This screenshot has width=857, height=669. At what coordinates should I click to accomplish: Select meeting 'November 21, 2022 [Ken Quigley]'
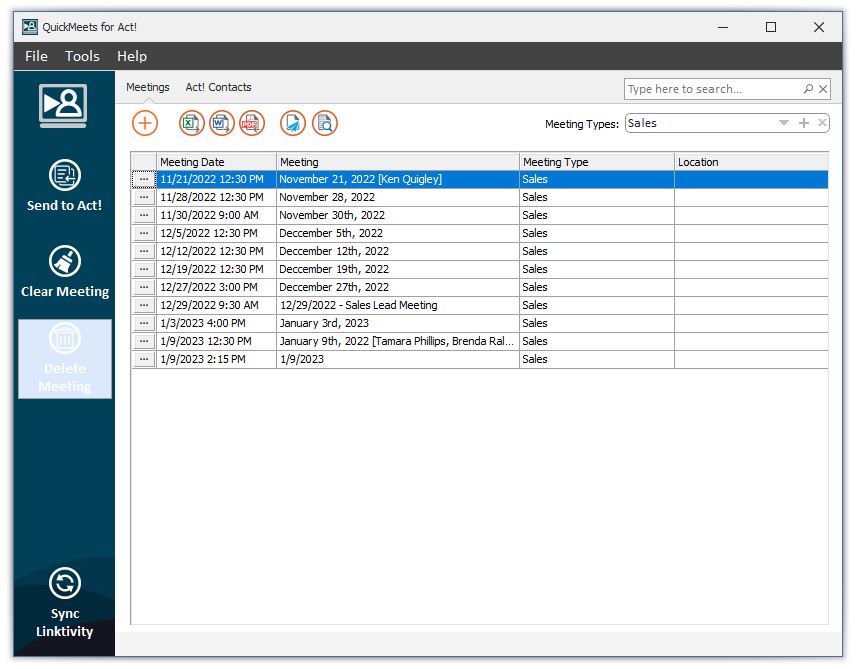coord(398,179)
